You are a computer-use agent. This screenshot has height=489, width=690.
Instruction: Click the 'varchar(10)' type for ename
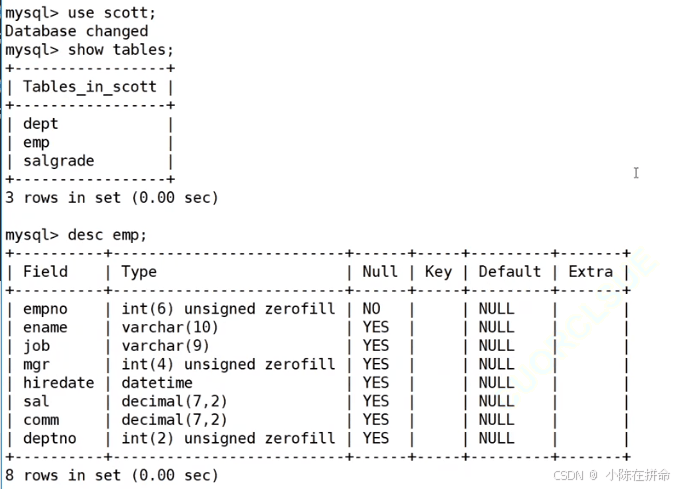pos(170,327)
